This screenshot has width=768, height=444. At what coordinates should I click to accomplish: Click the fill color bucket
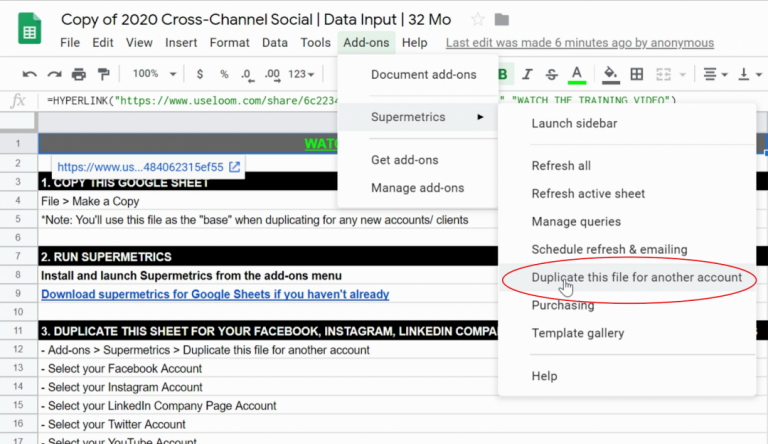(x=610, y=75)
